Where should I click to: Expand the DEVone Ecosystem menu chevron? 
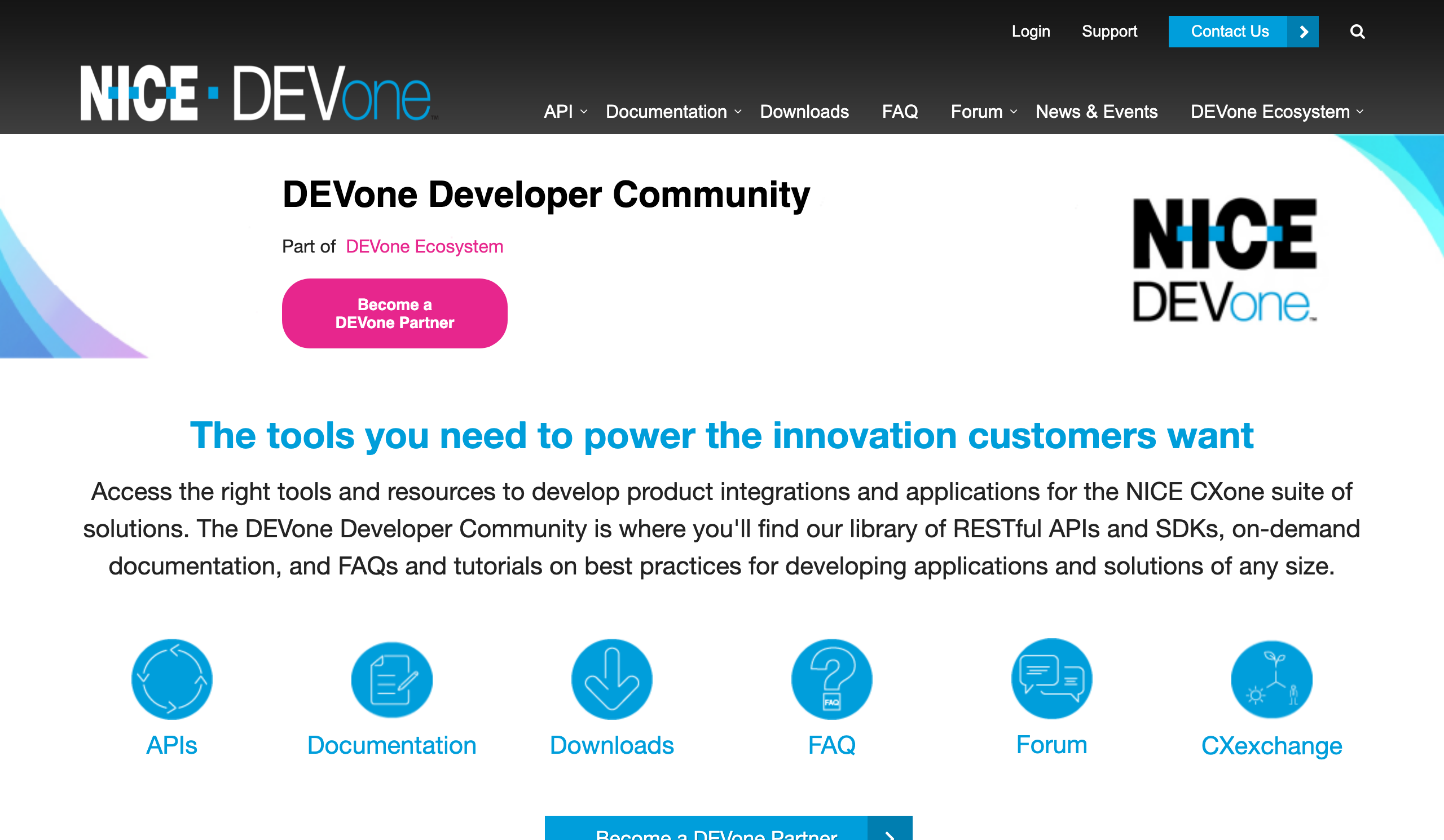(x=1361, y=112)
